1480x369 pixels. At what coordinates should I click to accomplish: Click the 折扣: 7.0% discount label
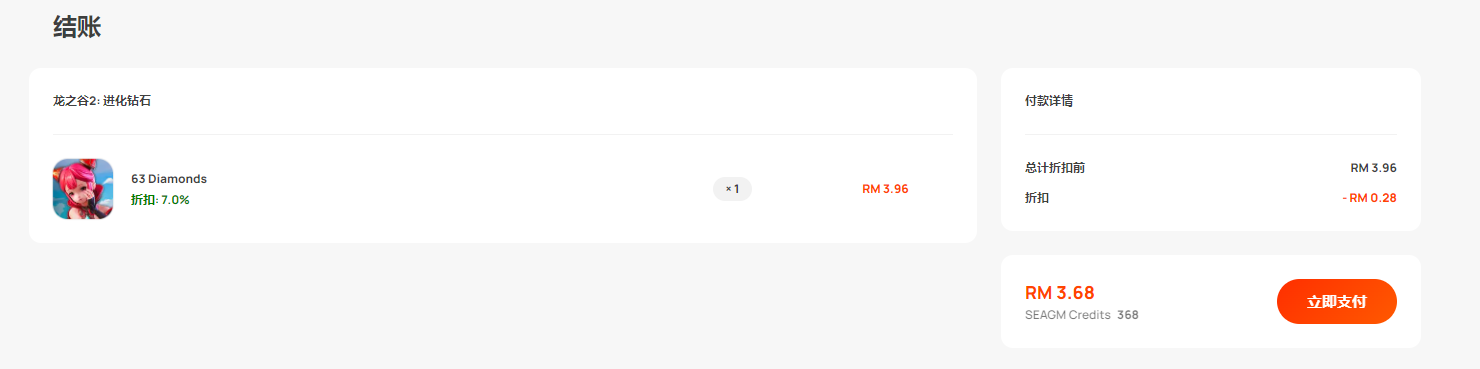[x=160, y=200]
